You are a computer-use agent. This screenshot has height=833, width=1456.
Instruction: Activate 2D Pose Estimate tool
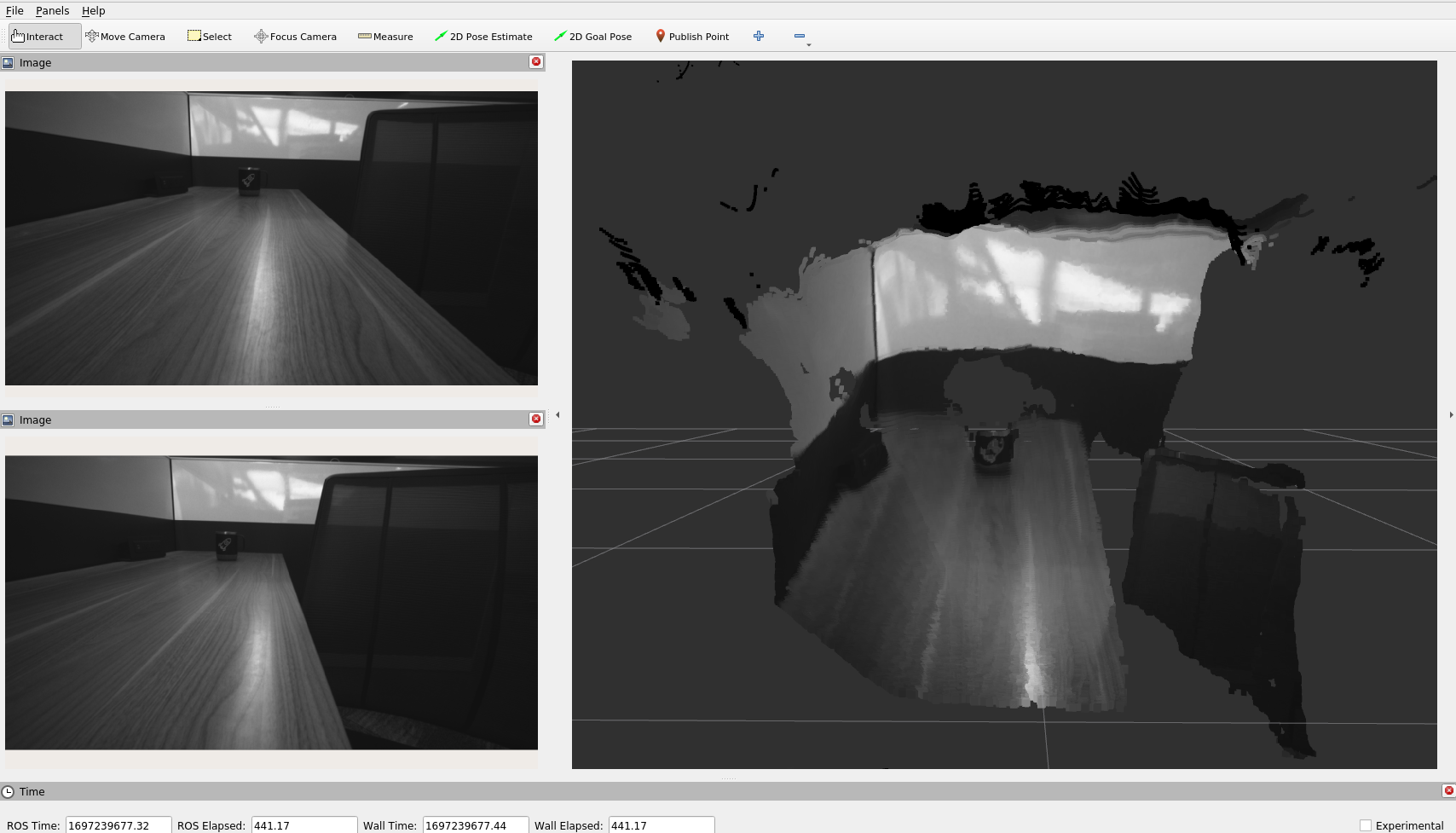483,37
